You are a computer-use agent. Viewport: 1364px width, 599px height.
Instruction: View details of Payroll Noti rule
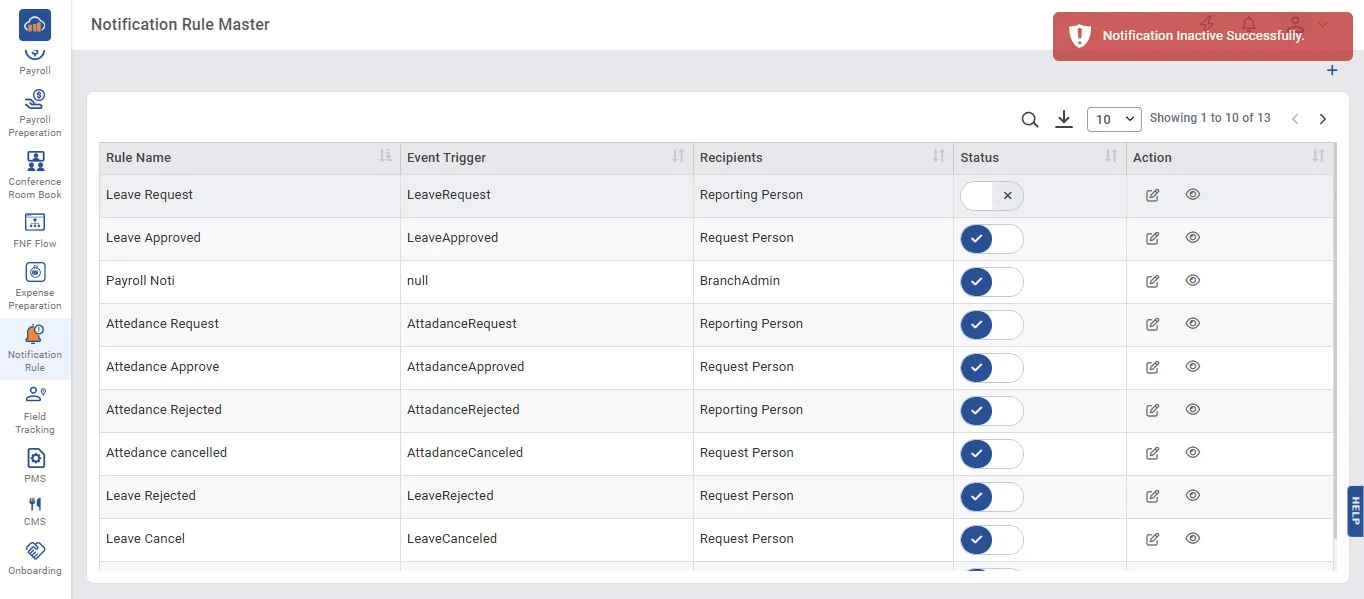pyautogui.click(x=1192, y=281)
